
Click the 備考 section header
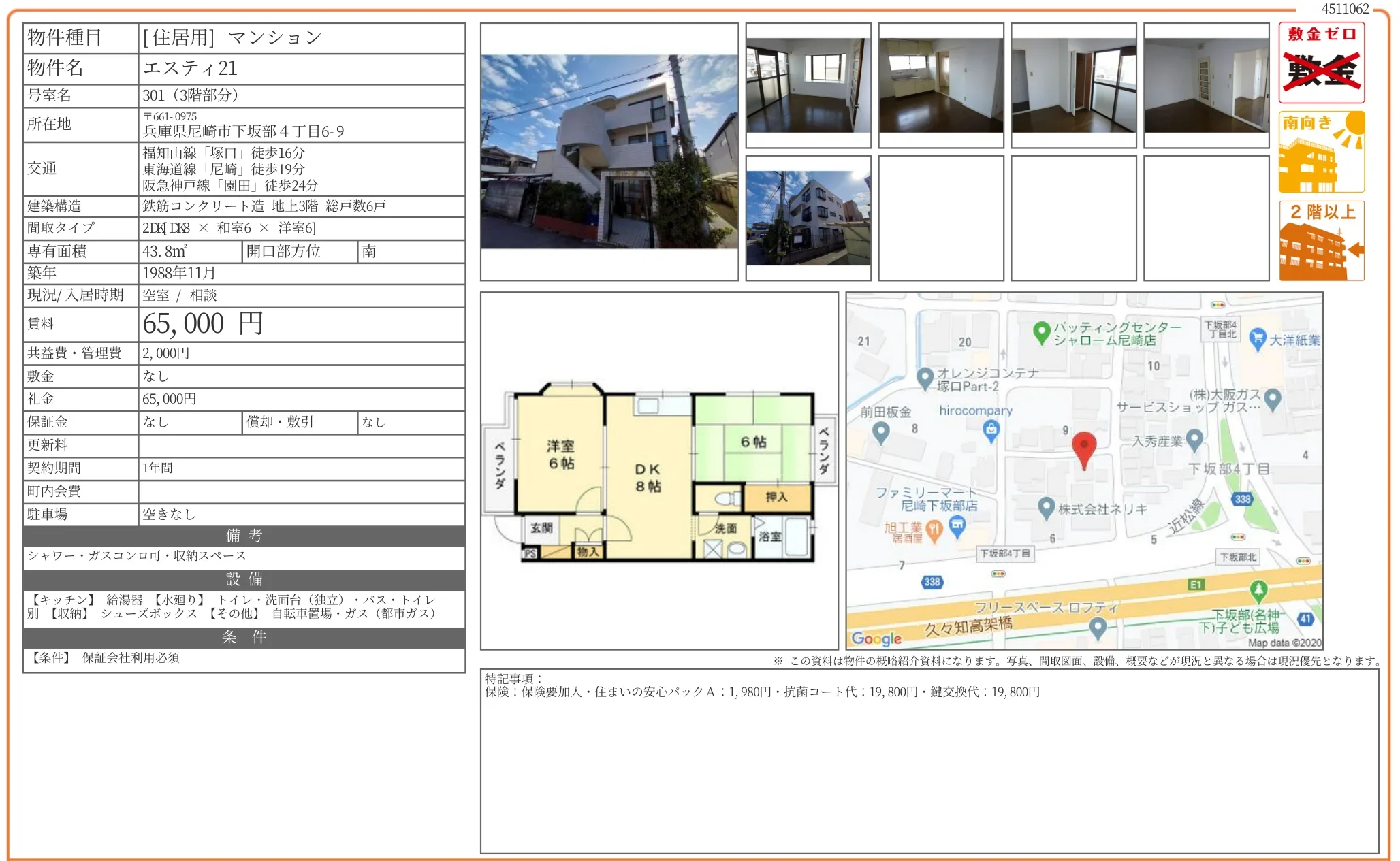[244, 536]
